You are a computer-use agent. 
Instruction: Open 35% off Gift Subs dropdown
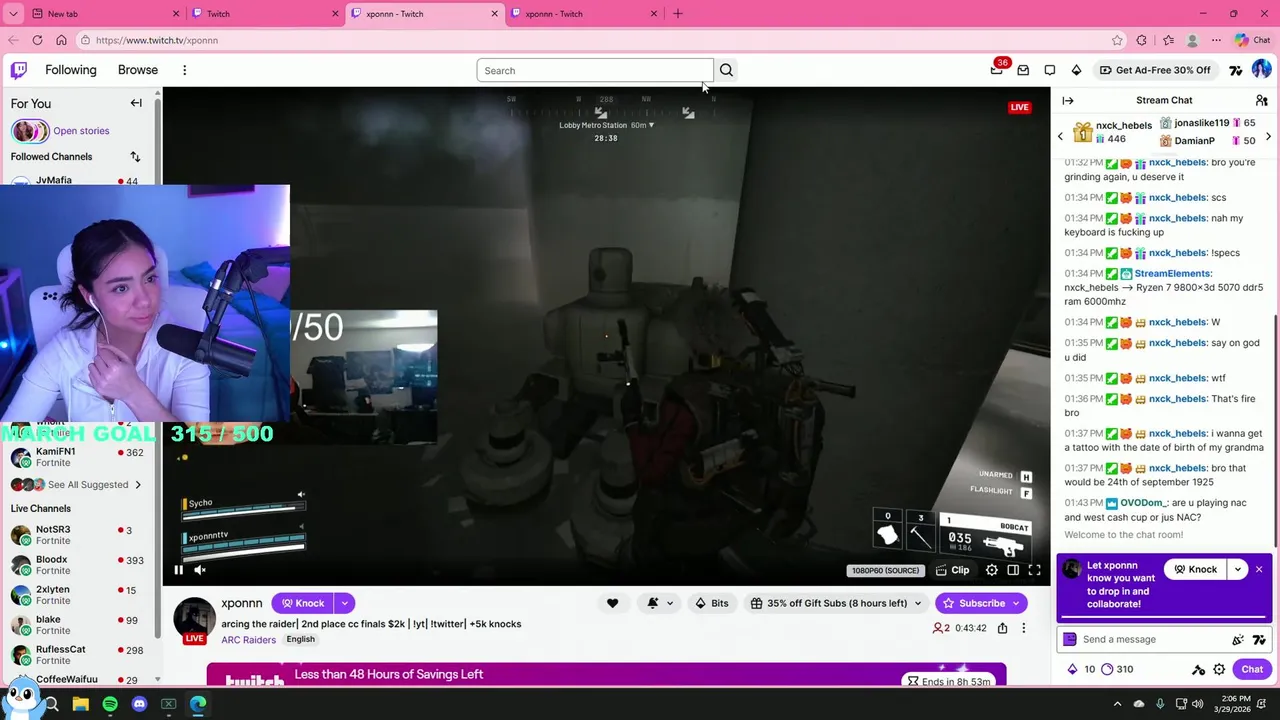click(x=837, y=603)
